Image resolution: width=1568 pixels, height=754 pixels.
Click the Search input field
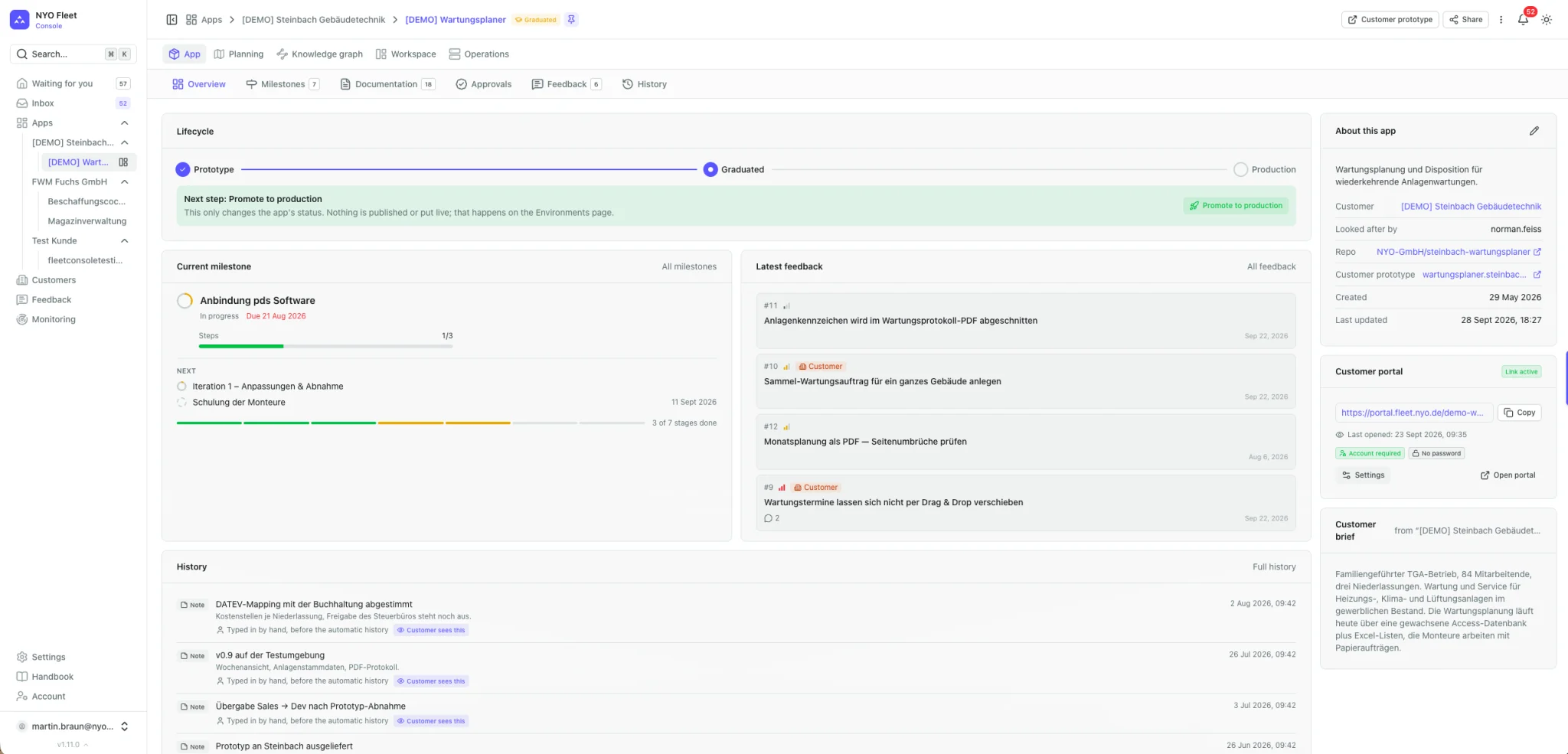[73, 54]
